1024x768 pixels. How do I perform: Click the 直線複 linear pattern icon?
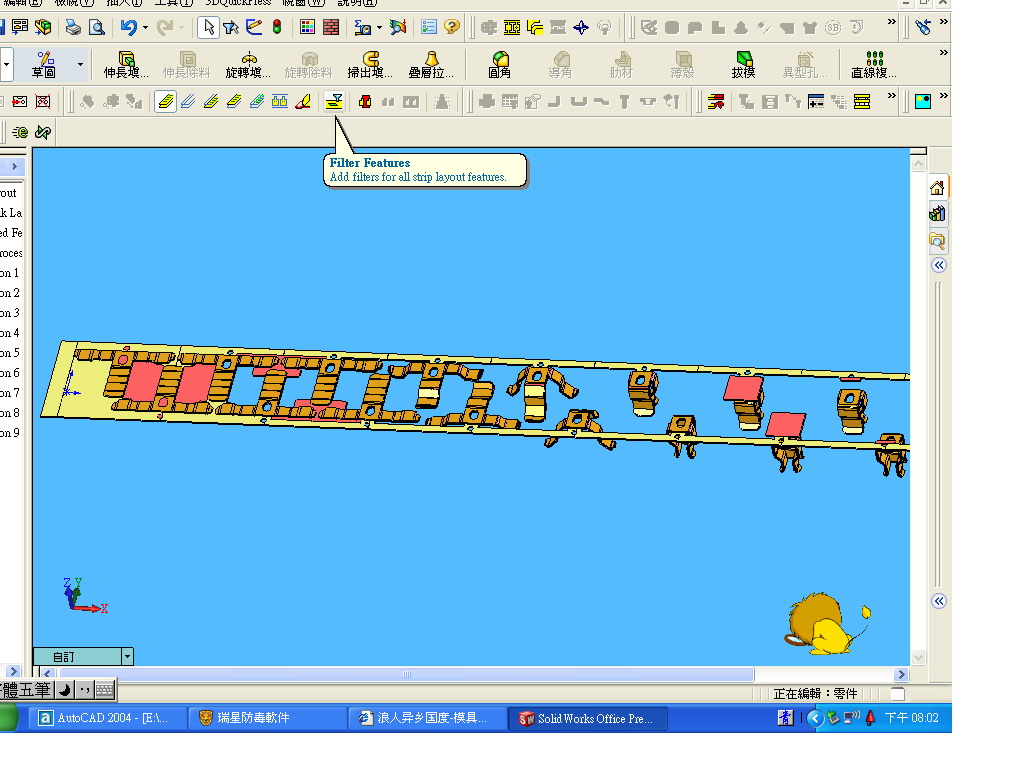874,65
